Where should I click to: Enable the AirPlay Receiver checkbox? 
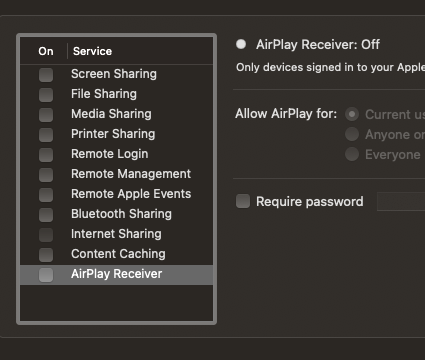click(x=46, y=275)
